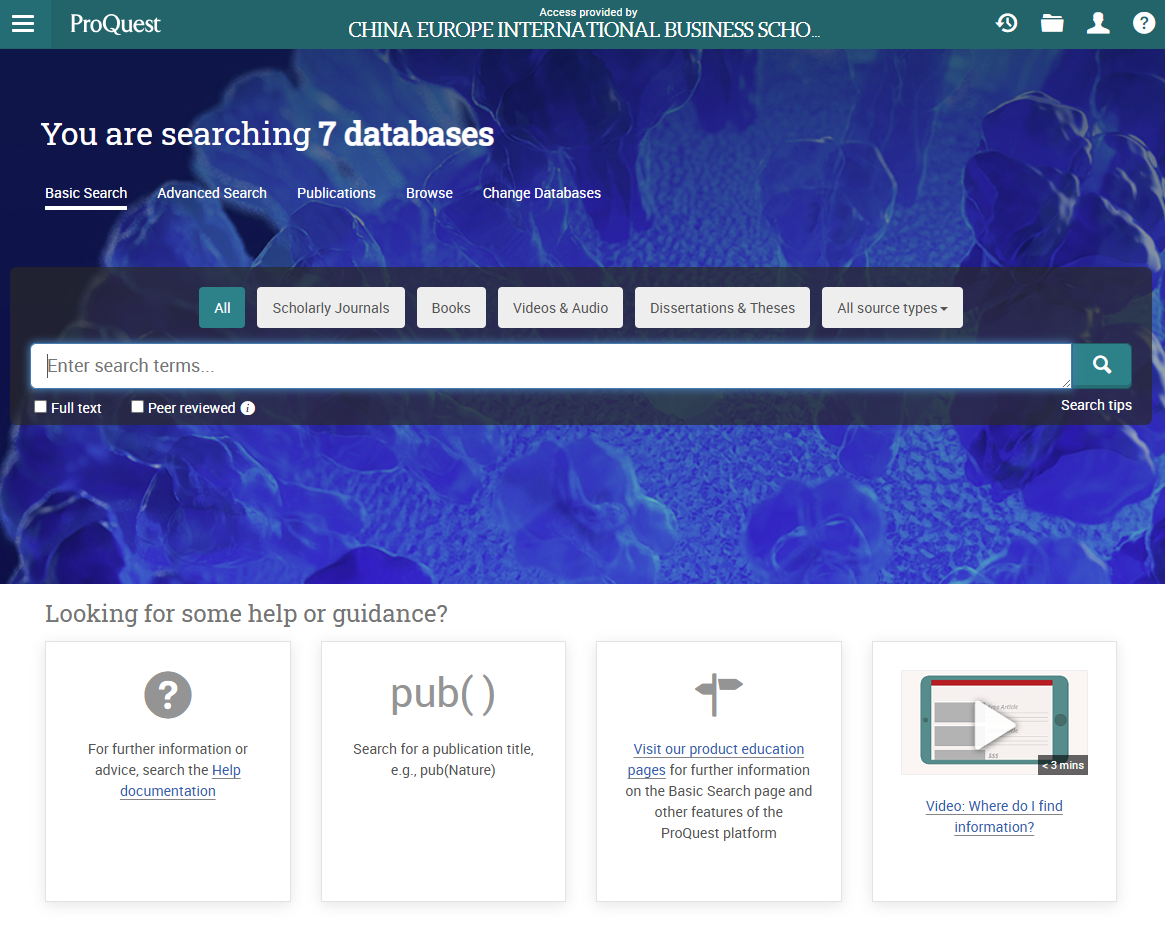This screenshot has height=932, width=1165.
Task: Tick the Peer reviewed checkbox
Action: click(x=138, y=407)
